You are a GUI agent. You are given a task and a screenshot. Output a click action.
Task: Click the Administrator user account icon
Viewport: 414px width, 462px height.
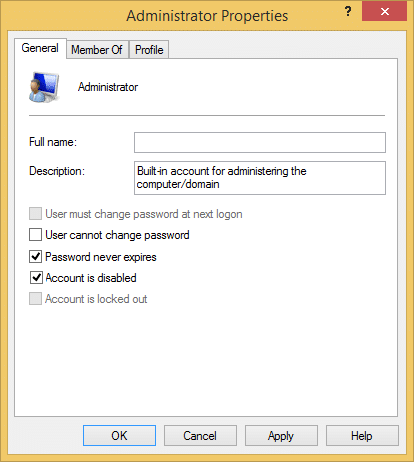[44, 87]
